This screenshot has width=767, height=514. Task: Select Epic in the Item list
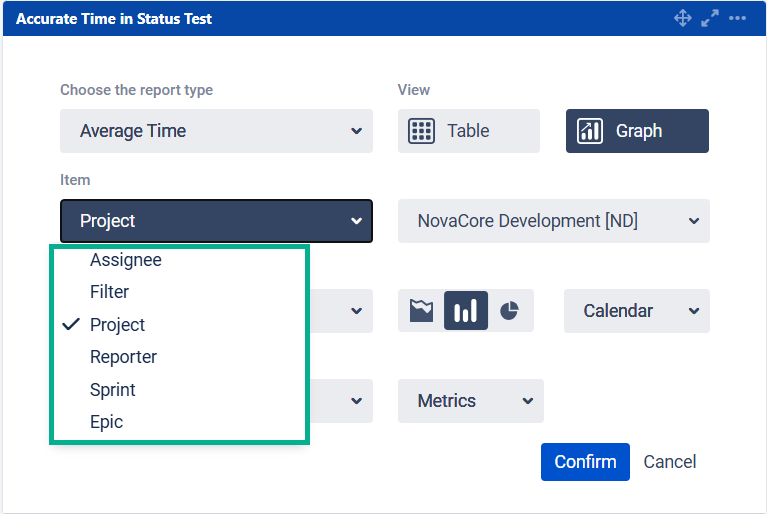point(107,422)
